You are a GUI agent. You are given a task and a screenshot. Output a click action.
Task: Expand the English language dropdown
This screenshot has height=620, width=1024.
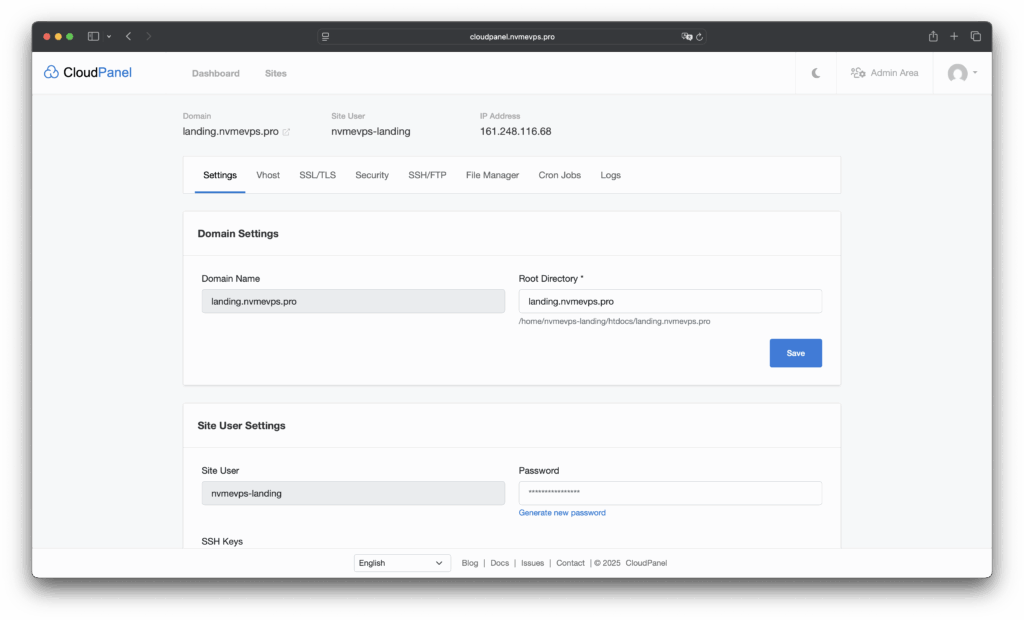point(402,563)
